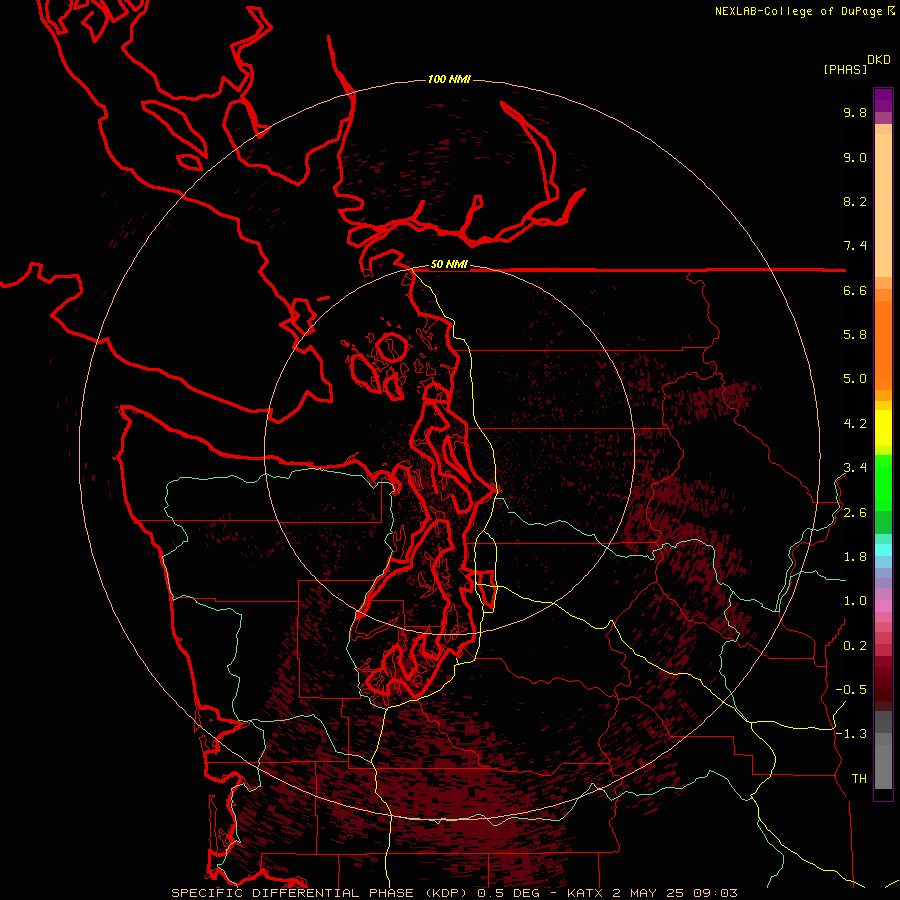Select the 6.6 legend value
The height and width of the screenshot is (900, 900).
click(855, 290)
